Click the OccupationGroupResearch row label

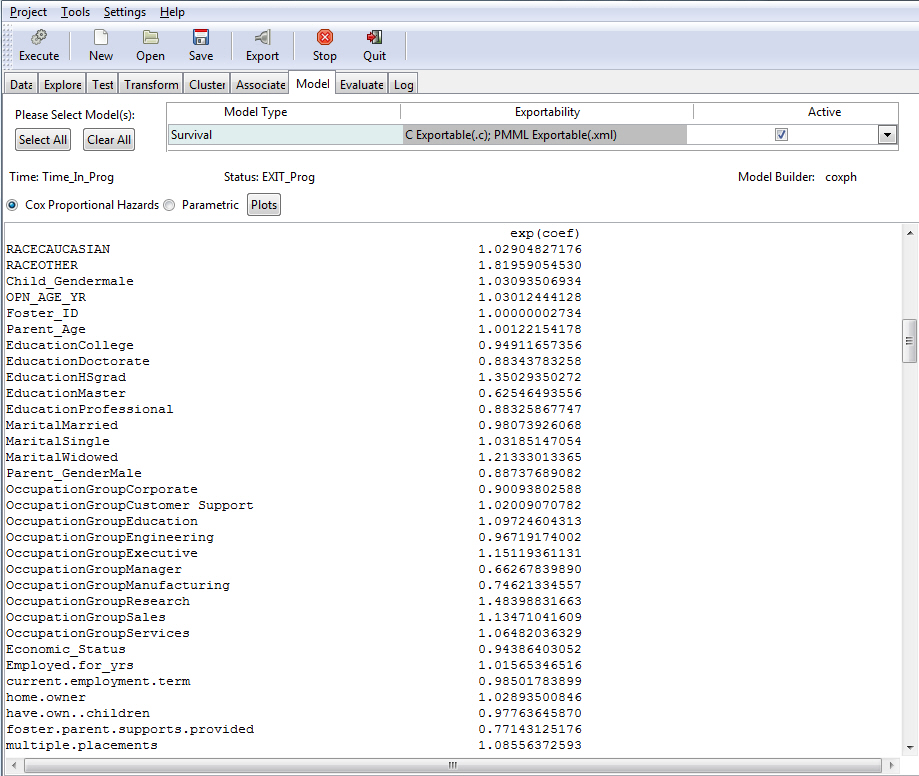(98, 601)
